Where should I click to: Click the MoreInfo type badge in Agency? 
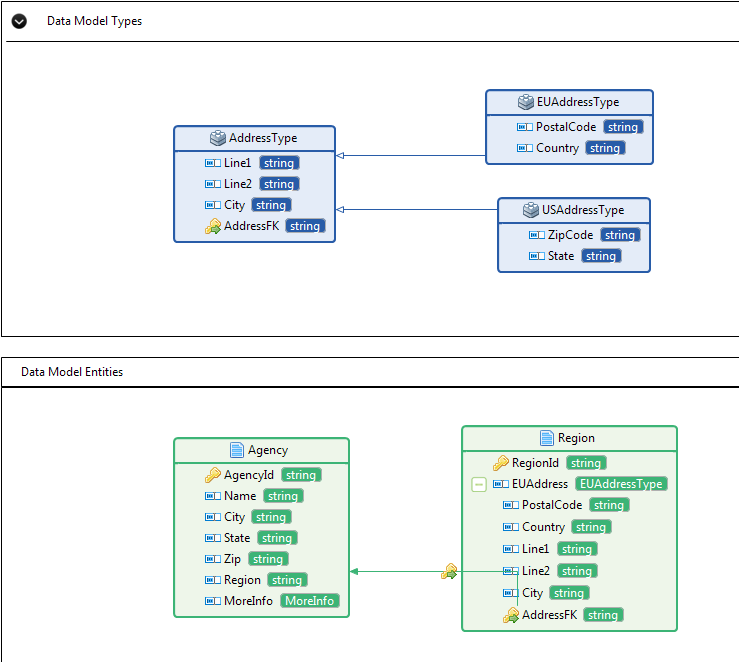[310, 601]
